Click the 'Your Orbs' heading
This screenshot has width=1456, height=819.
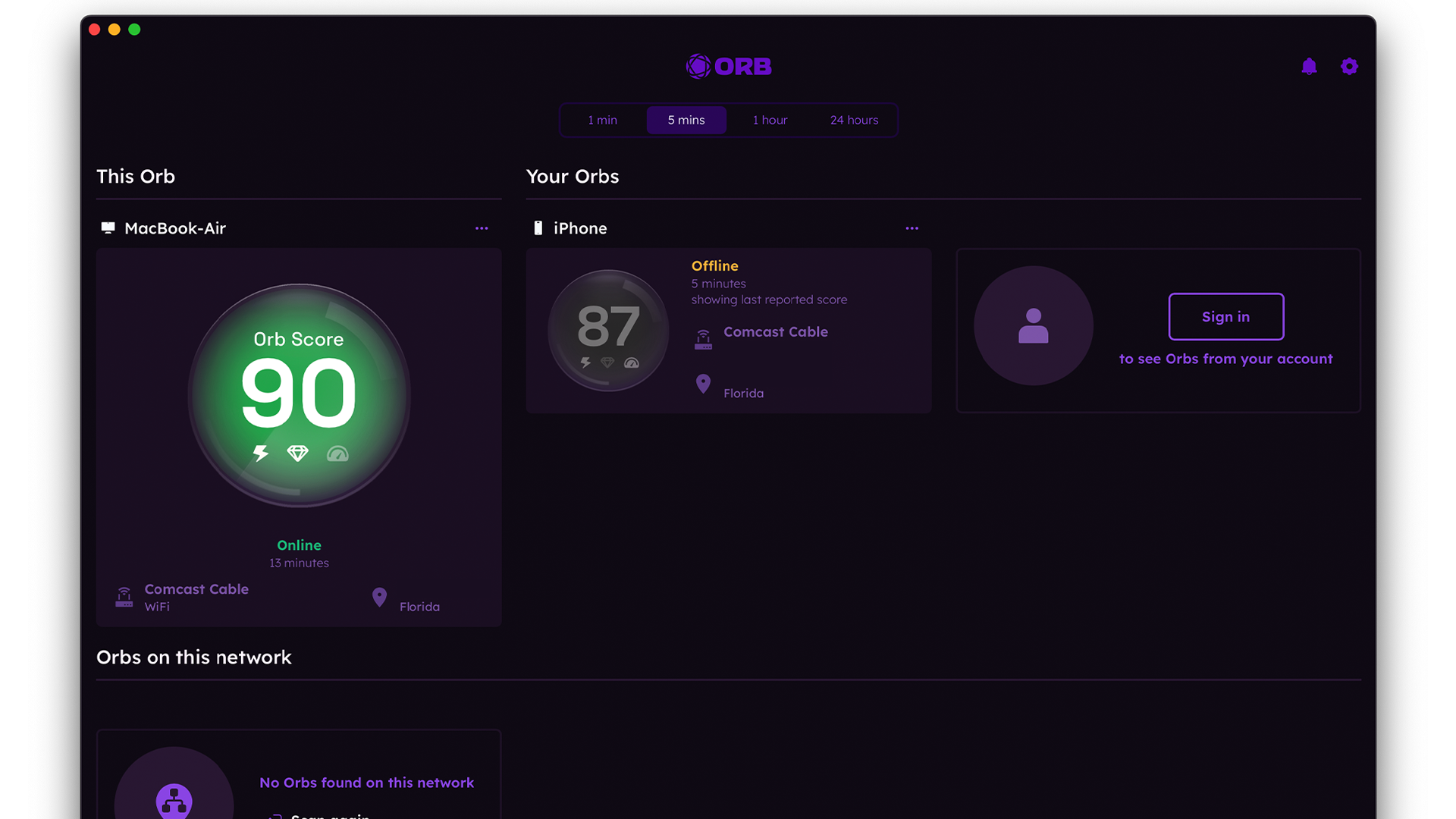573,176
